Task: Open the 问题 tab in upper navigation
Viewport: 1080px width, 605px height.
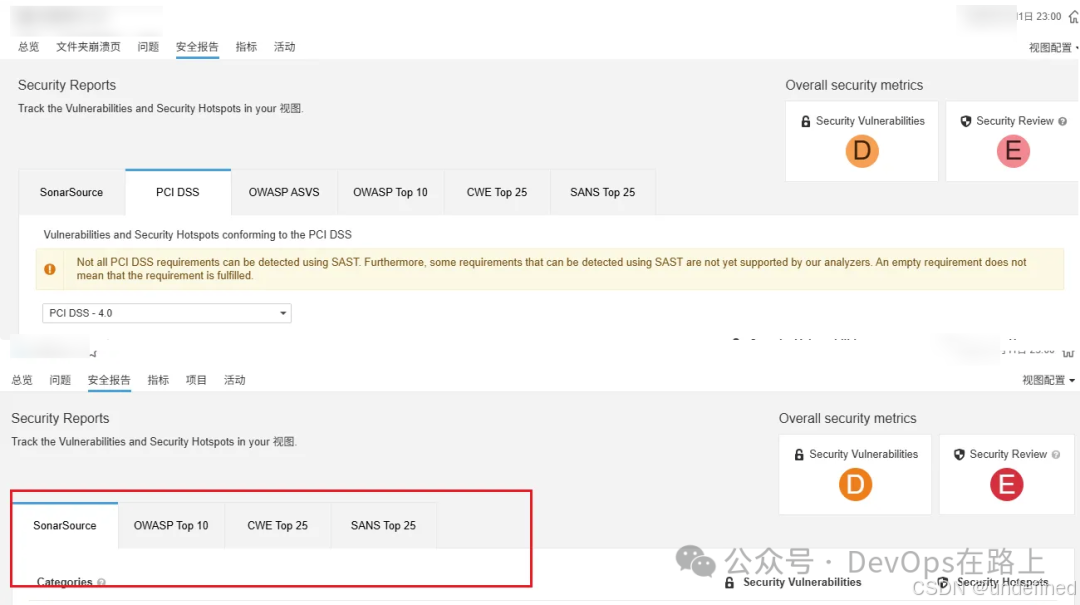Action: click(148, 47)
